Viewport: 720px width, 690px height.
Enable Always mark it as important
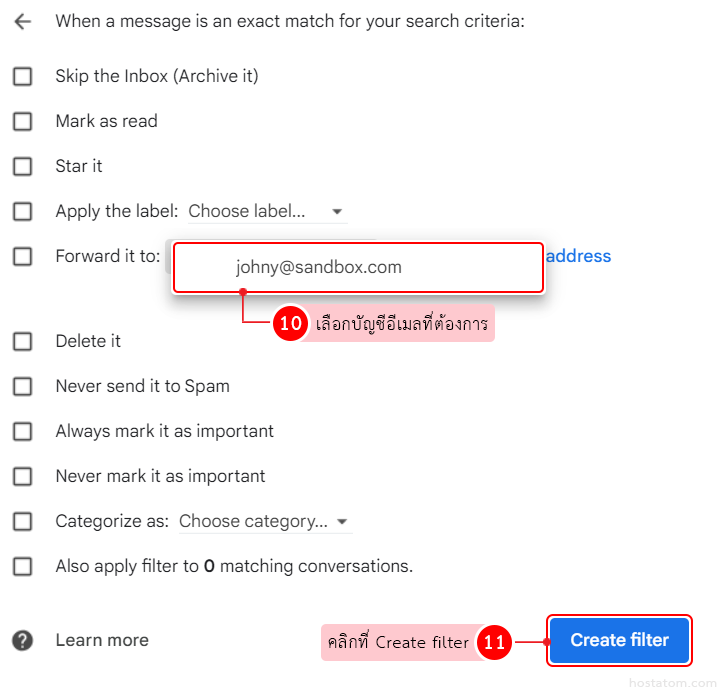click(x=22, y=431)
